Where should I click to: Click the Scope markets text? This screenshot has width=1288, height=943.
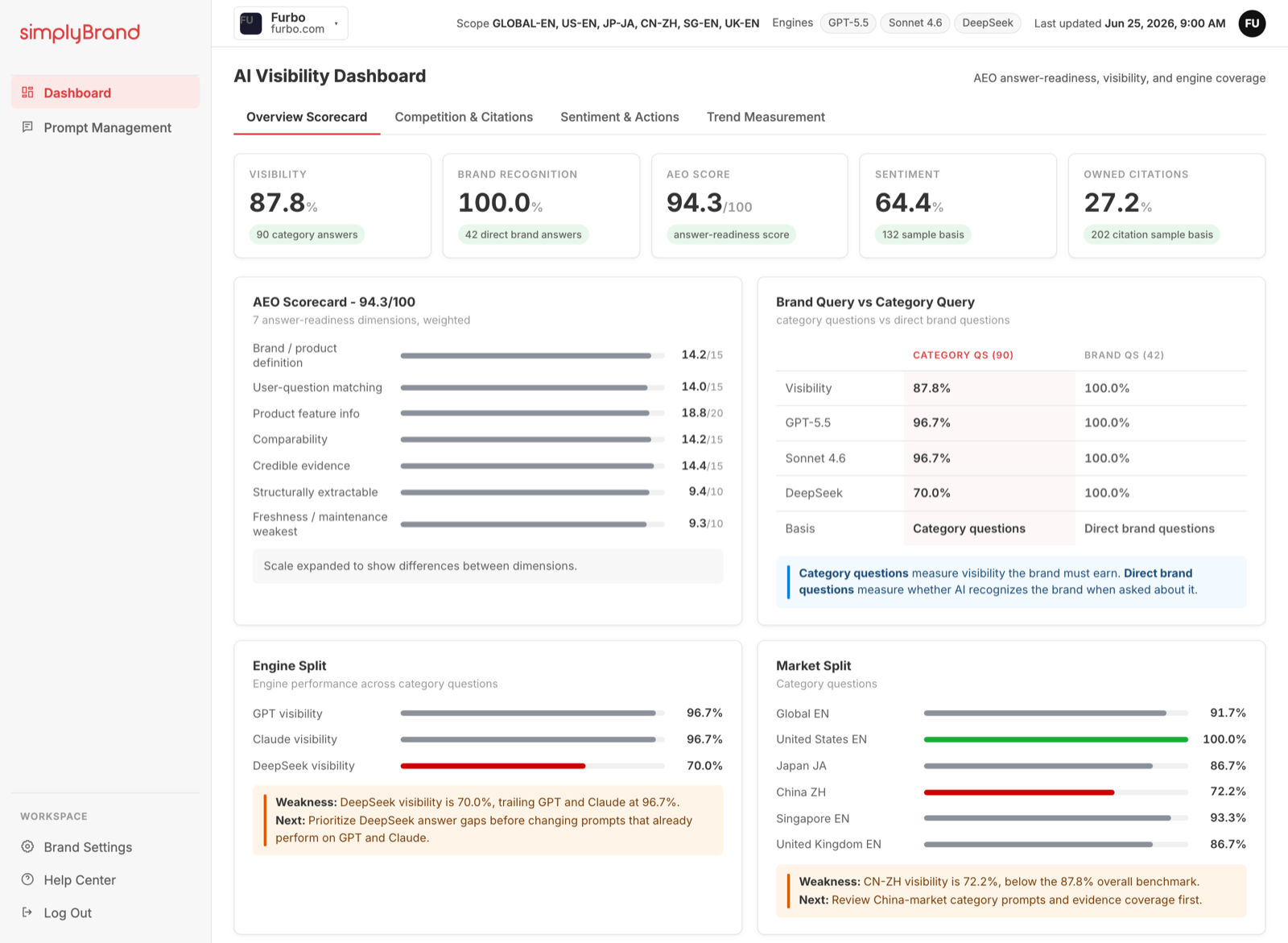(608, 23)
